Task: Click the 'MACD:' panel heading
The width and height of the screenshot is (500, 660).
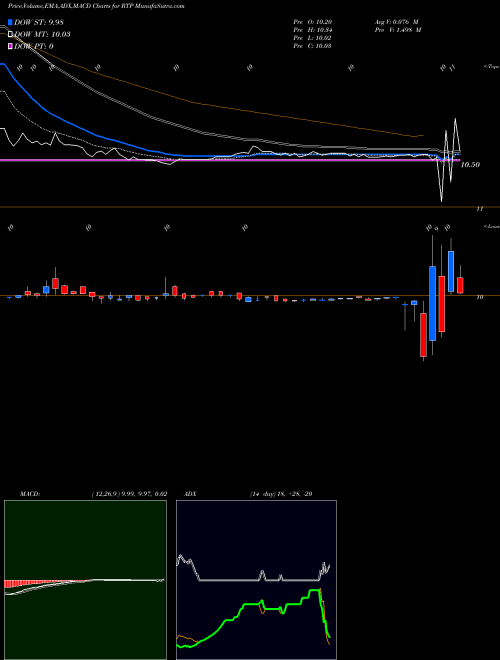Action: point(30,494)
